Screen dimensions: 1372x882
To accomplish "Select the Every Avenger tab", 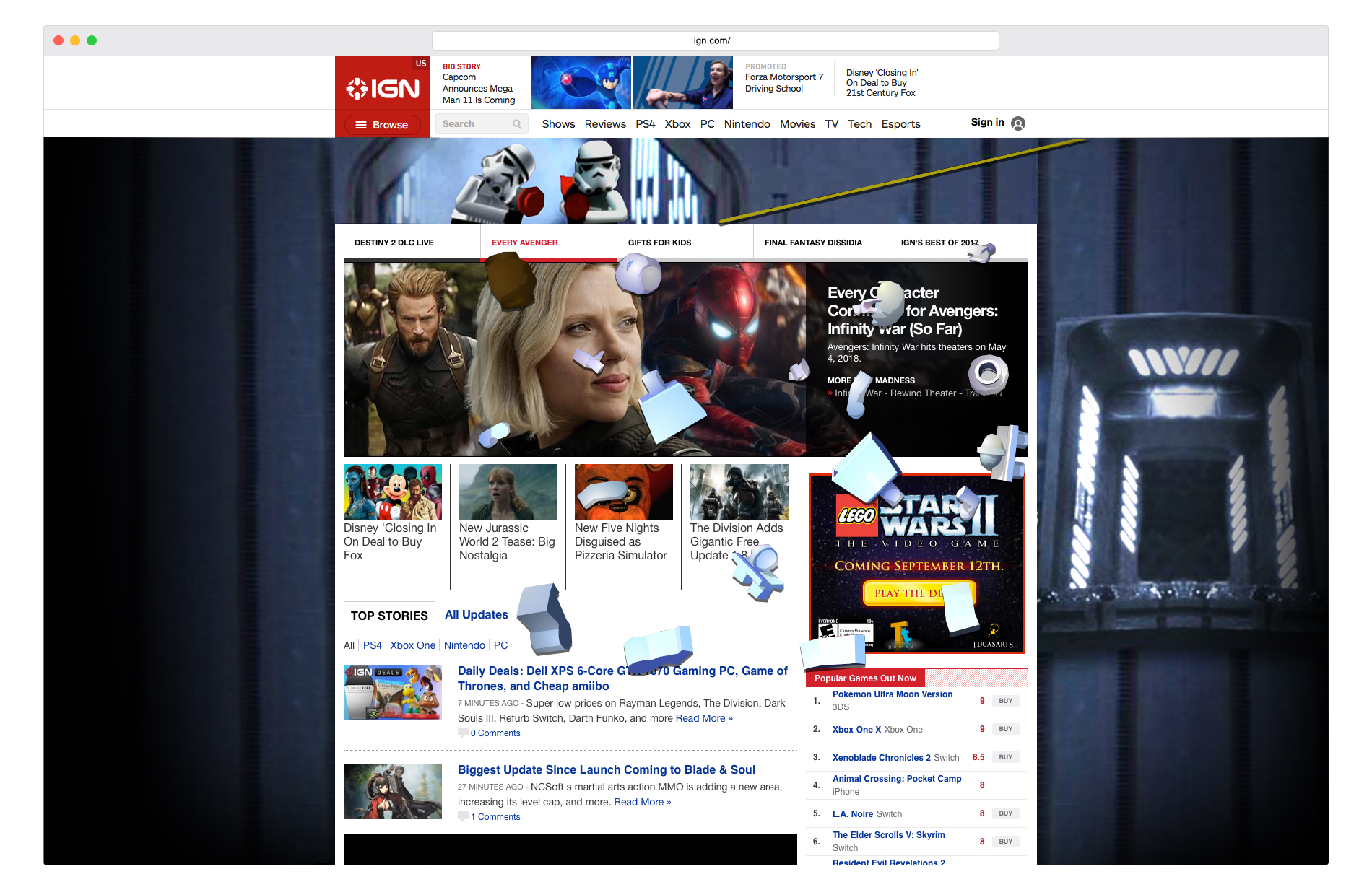I will click(x=524, y=243).
